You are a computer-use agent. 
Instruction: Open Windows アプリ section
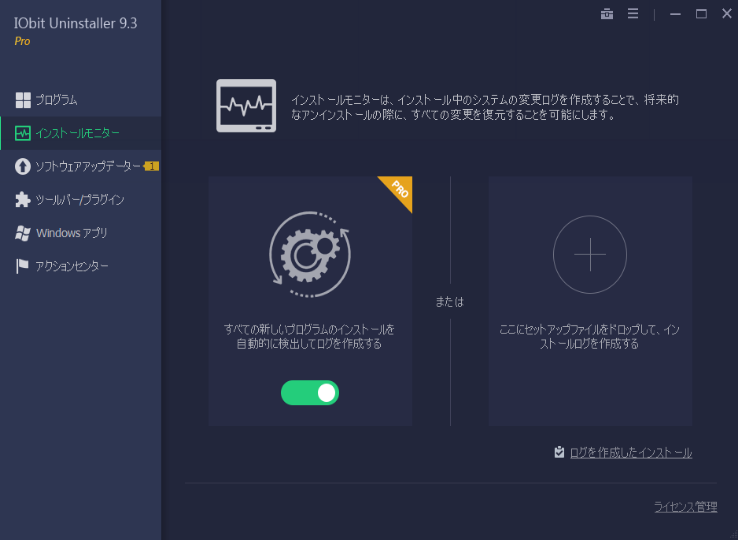pyautogui.click(x=80, y=233)
